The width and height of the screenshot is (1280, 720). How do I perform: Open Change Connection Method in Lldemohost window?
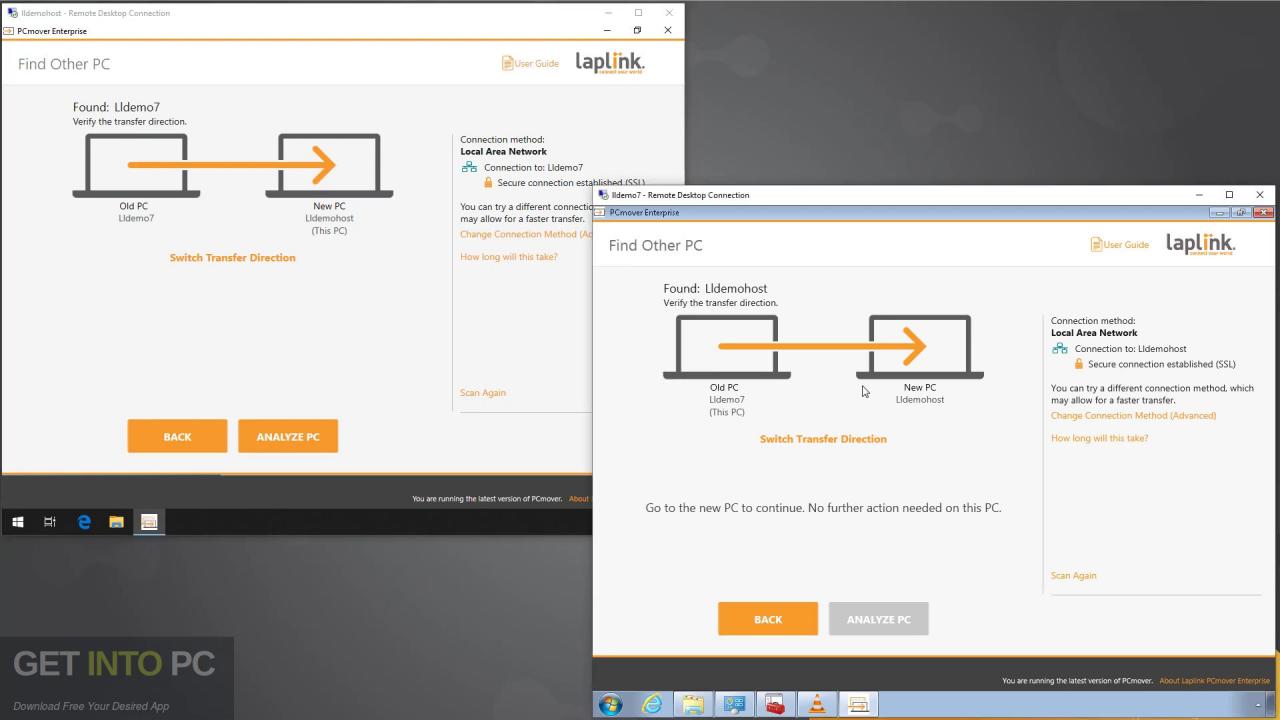pyautogui.click(x=525, y=234)
